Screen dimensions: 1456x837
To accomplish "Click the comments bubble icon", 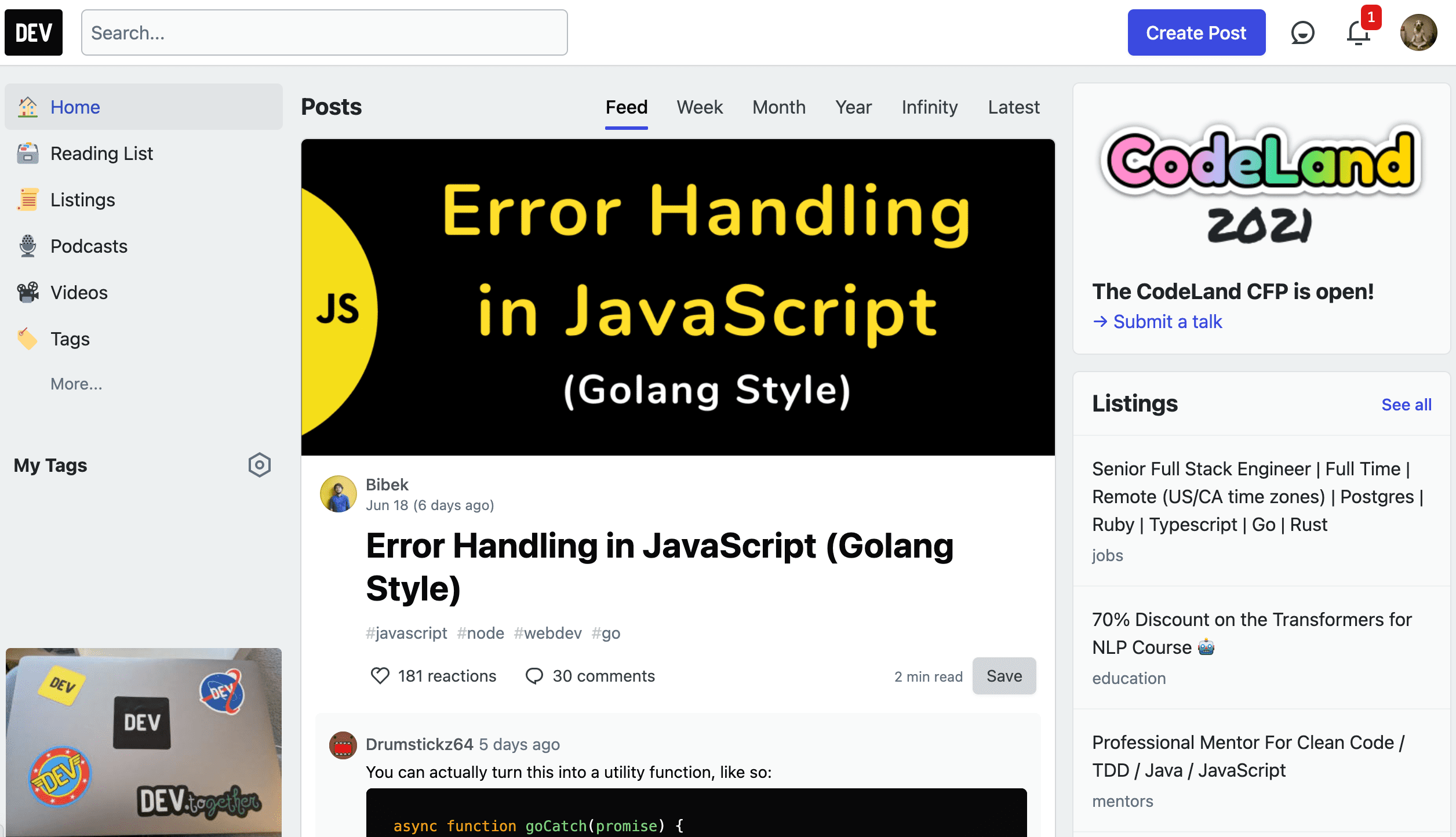I will [x=534, y=676].
